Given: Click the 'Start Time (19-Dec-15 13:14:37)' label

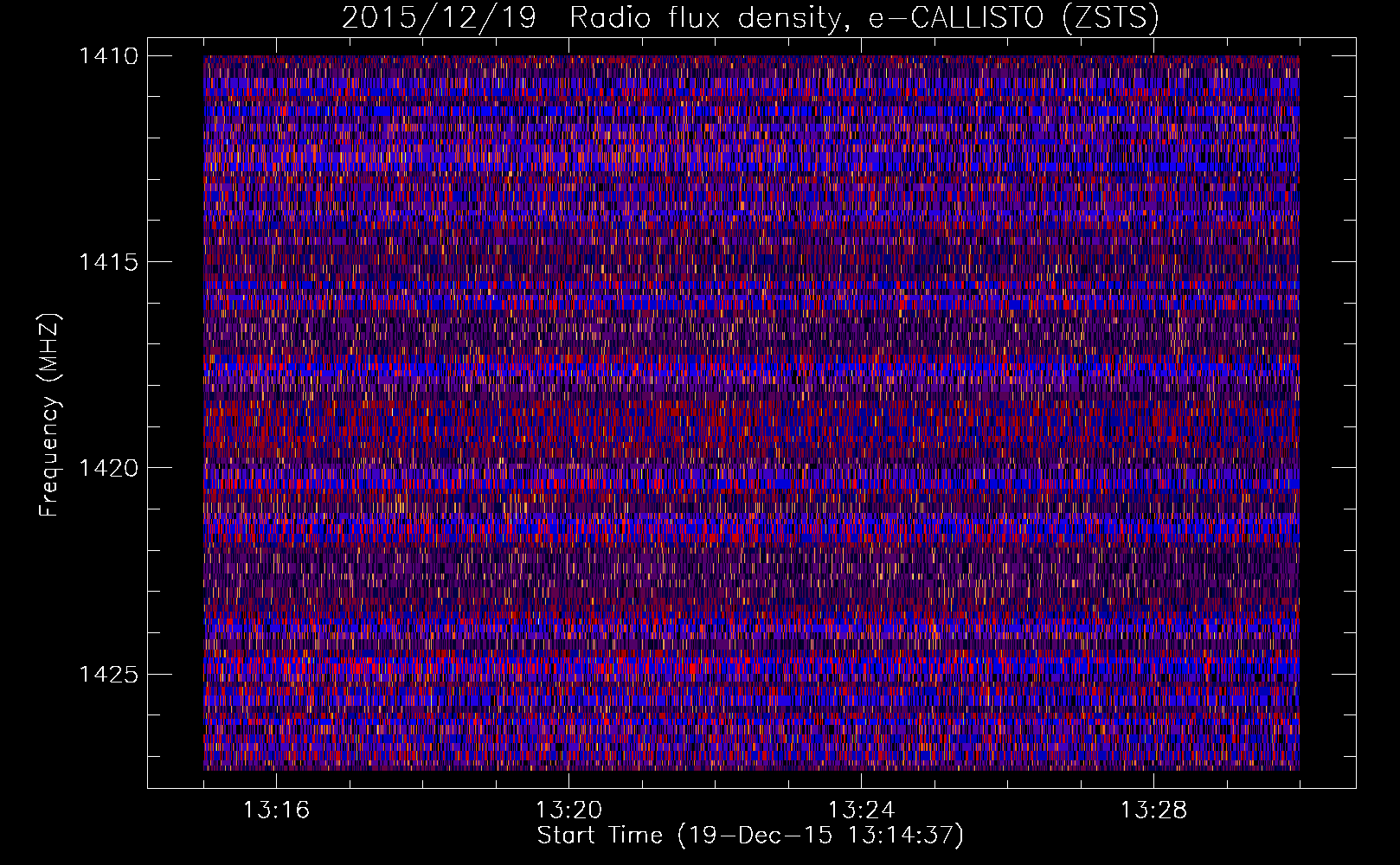Looking at the screenshot, I should [750, 836].
